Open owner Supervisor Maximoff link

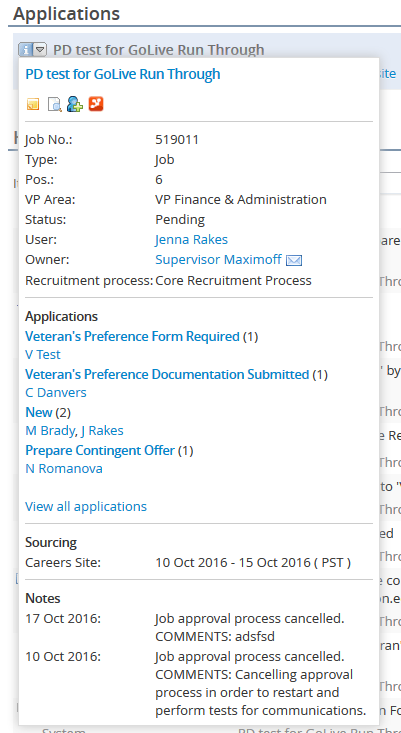[219, 259]
